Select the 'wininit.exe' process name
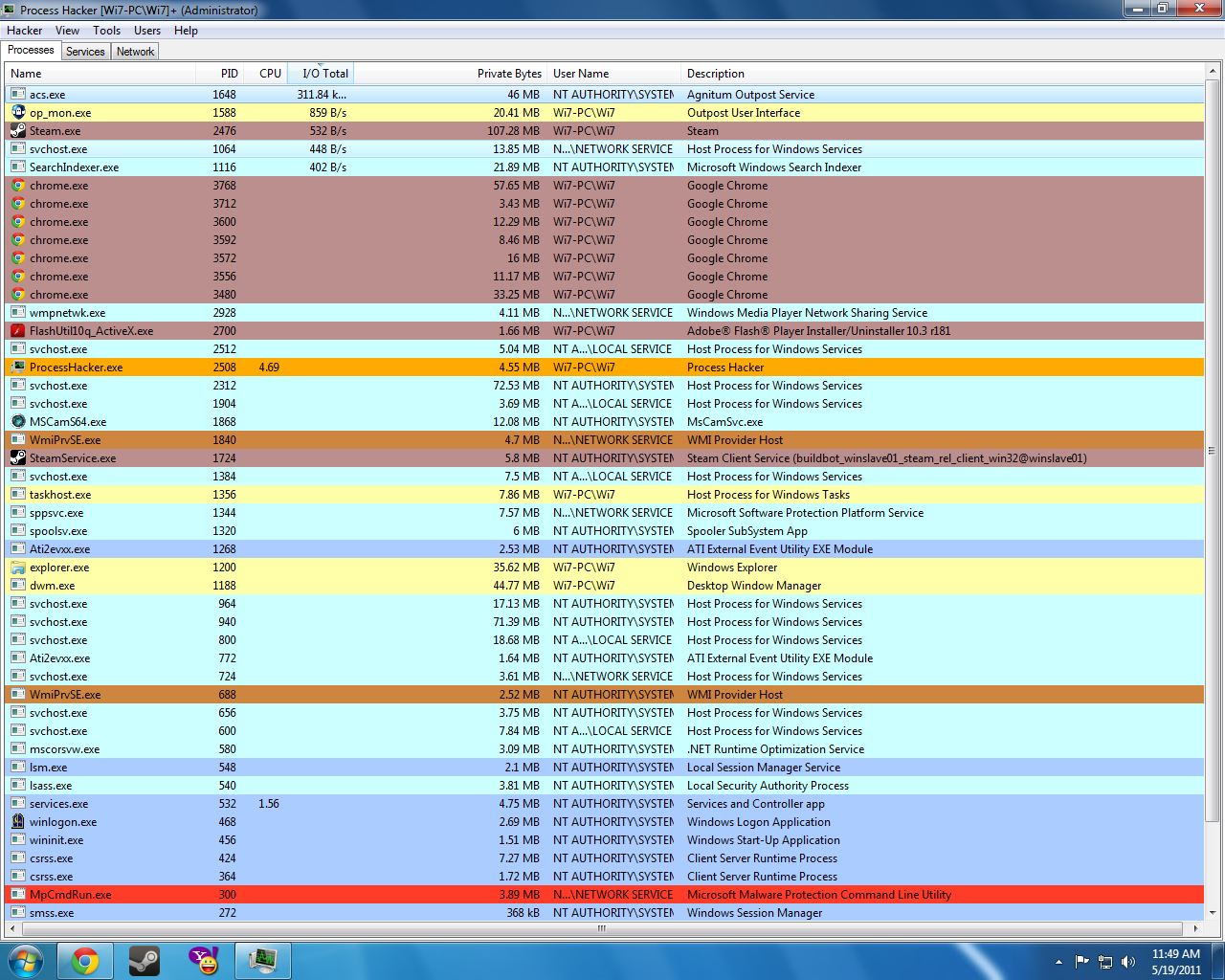This screenshot has height=980, width=1225. tap(56, 840)
